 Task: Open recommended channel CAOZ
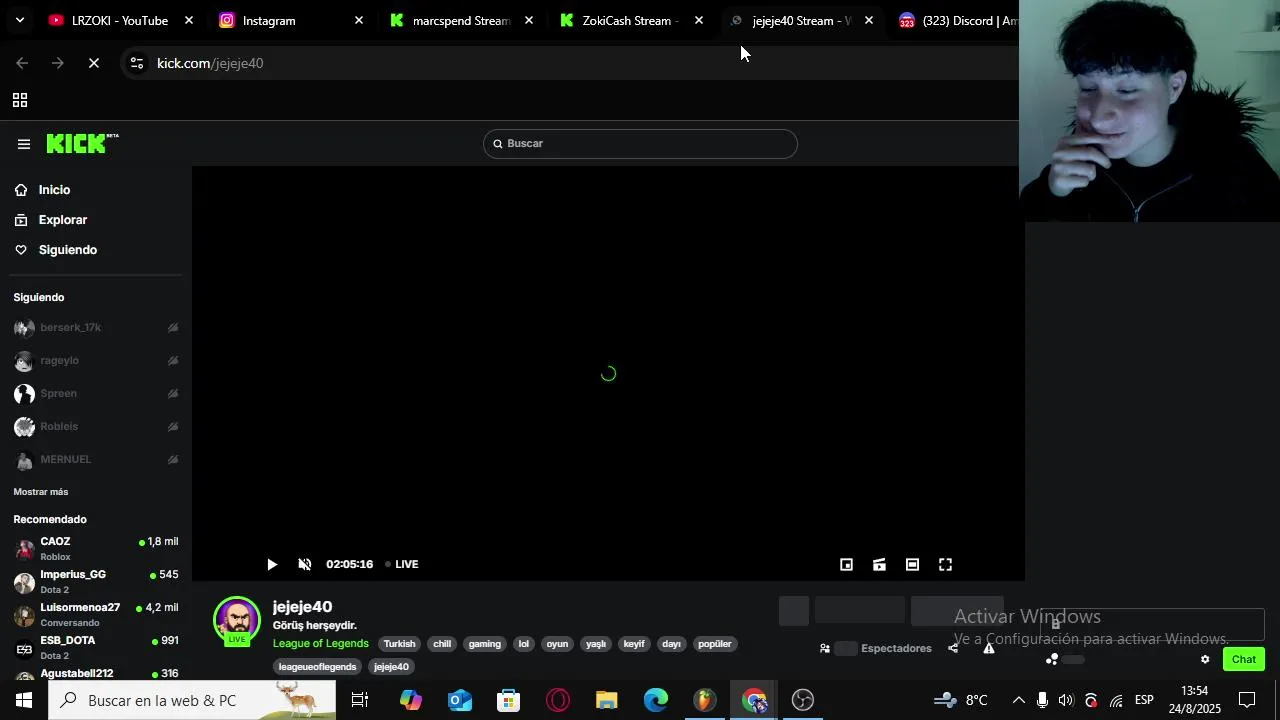[96, 549]
